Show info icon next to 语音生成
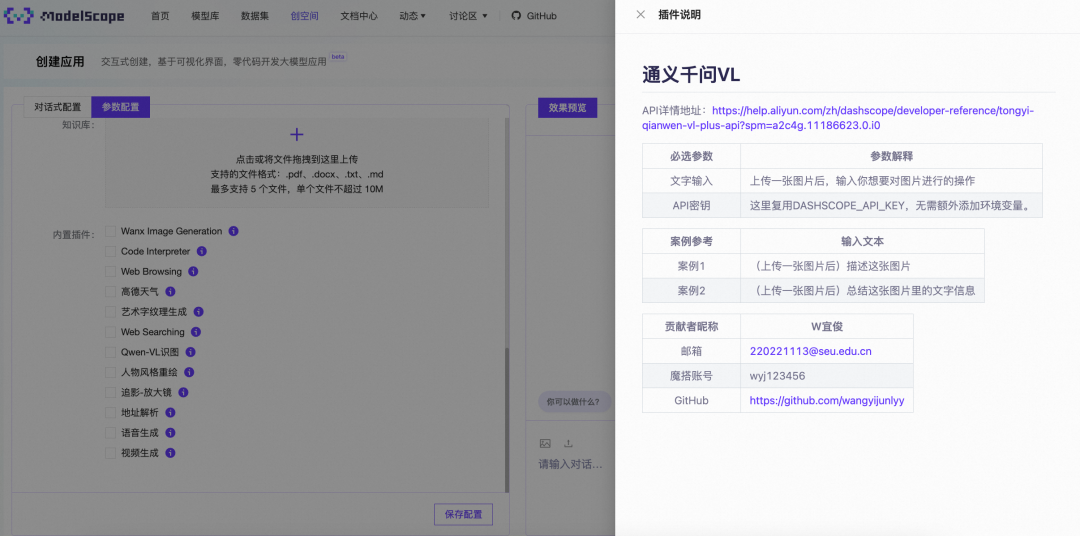The width and height of the screenshot is (1080, 536). [170, 433]
